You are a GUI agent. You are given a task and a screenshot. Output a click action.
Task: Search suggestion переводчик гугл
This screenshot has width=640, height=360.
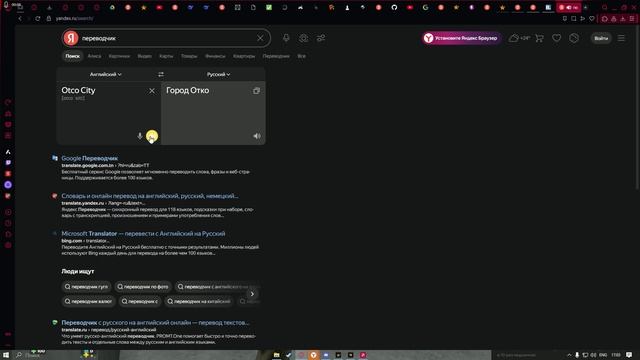click(x=86, y=287)
